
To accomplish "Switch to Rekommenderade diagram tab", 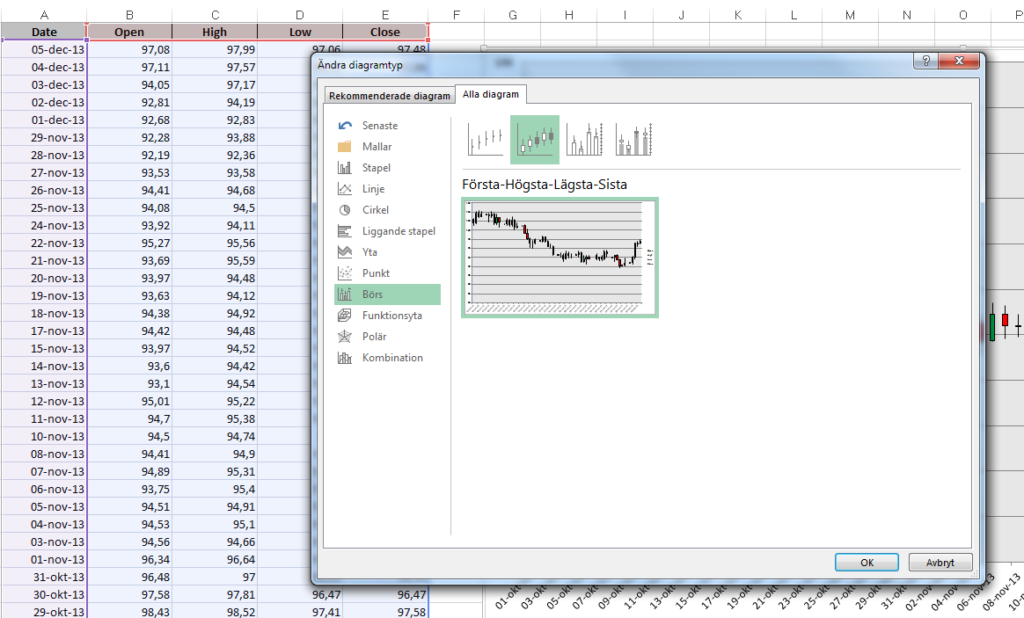I will point(389,95).
